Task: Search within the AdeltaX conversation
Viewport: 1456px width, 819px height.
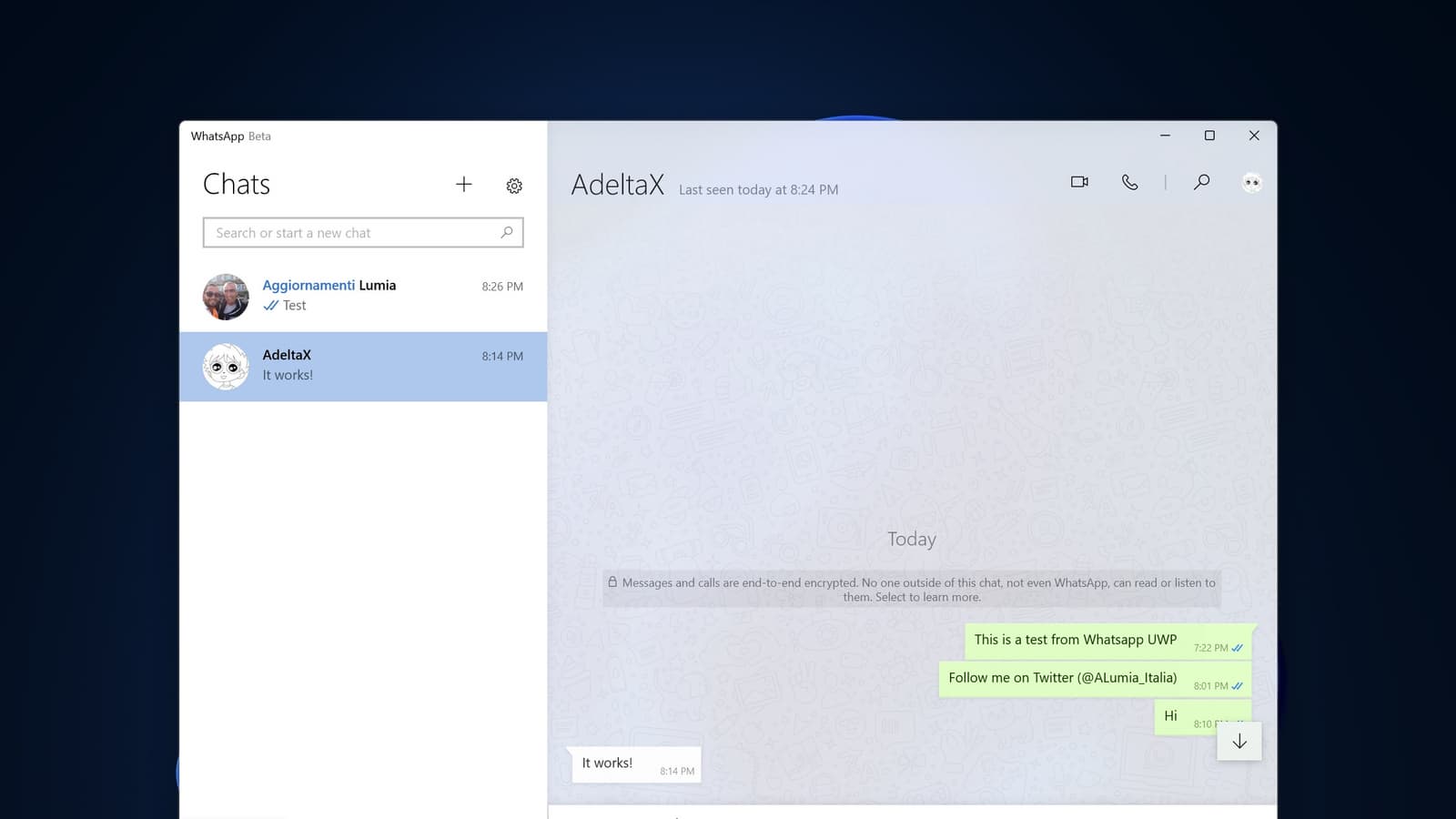Action: point(1201,182)
